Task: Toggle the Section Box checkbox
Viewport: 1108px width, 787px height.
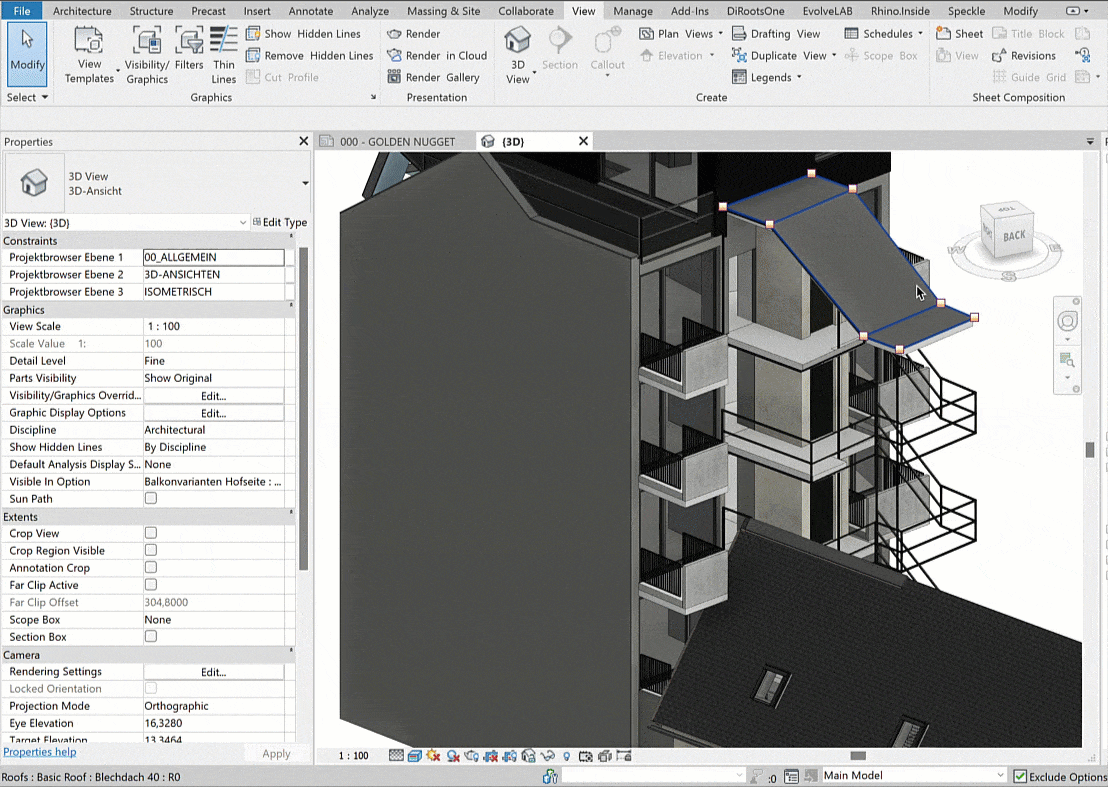Action: click(151, 636)
